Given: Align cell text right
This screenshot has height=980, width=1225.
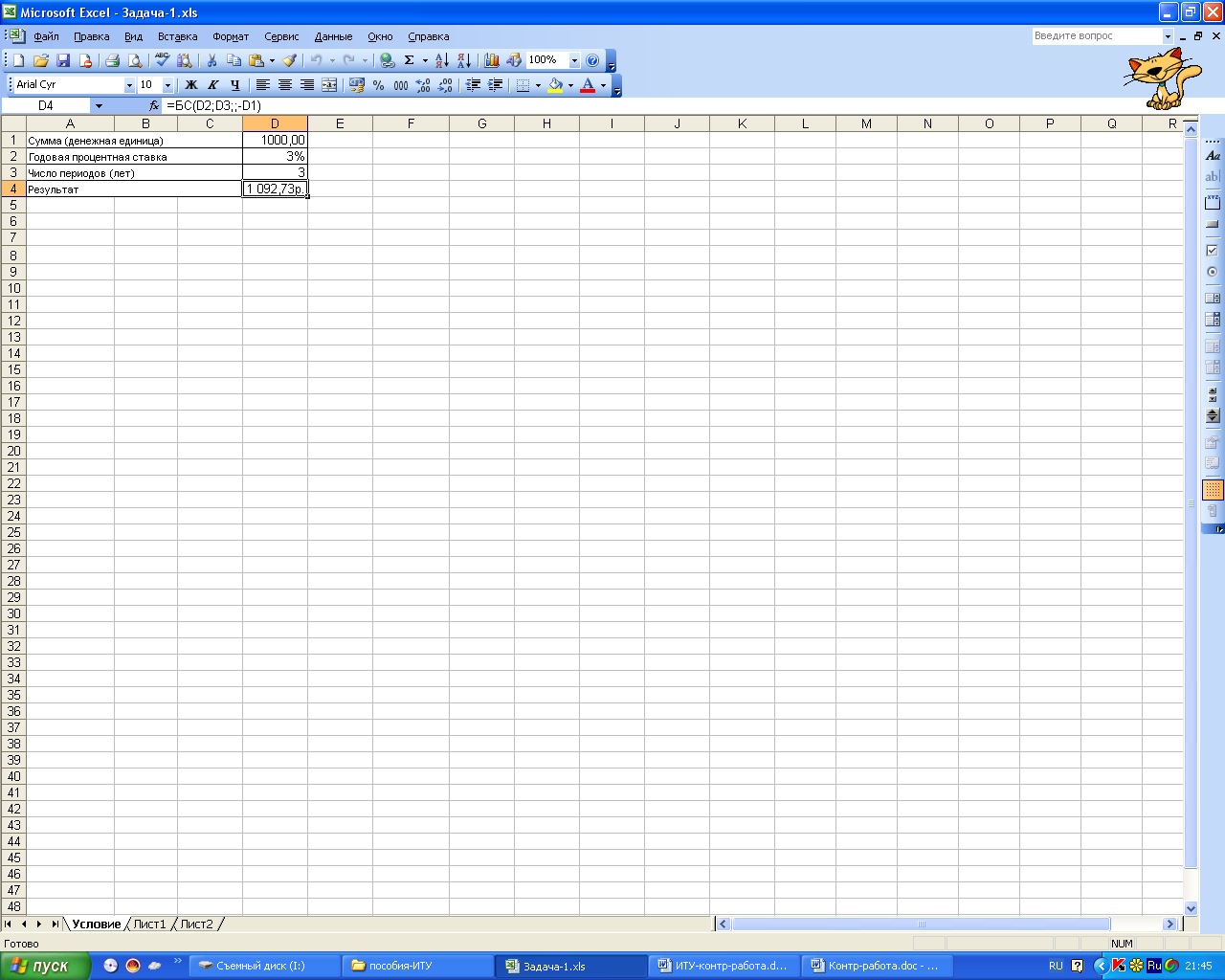Looking at the screenshot, I should (307, 85).
